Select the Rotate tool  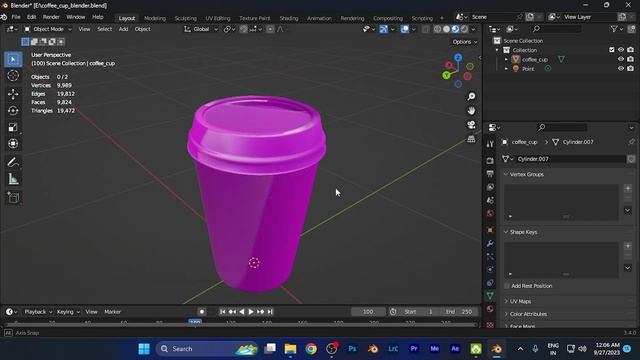pyautogui.click(x=13, y=111)
